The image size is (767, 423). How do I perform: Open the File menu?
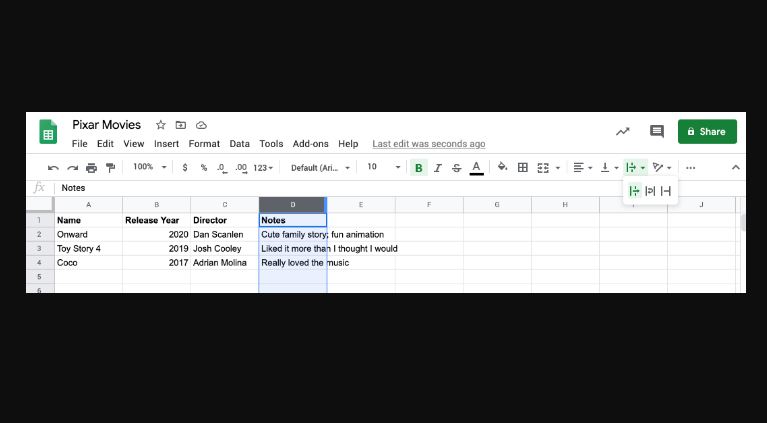79,144
